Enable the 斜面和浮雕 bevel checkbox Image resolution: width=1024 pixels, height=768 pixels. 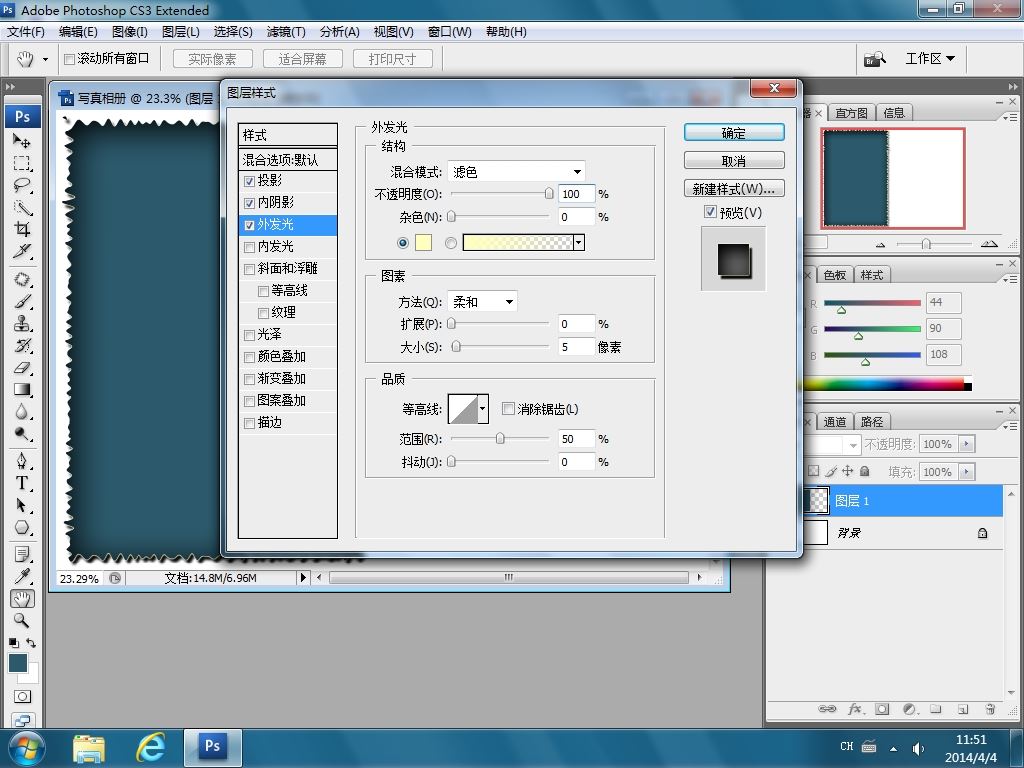coord(249,269)
